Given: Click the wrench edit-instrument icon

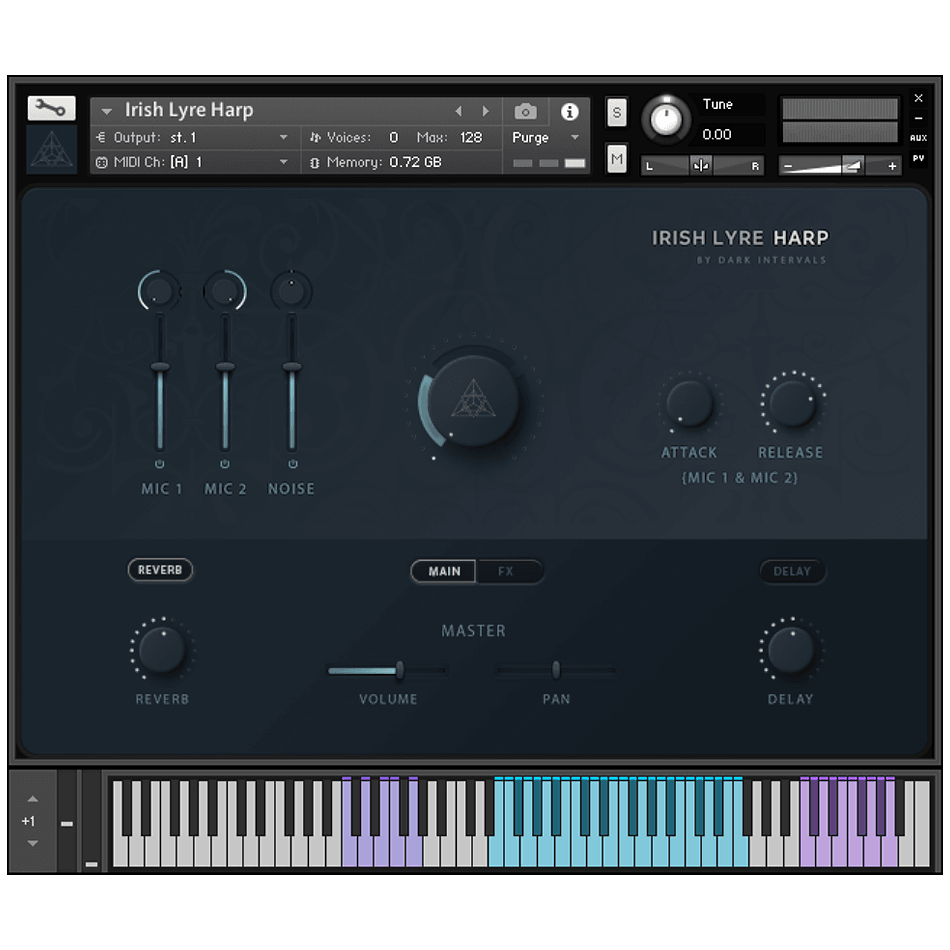Looking at the screenshot, I should [51, 108].
